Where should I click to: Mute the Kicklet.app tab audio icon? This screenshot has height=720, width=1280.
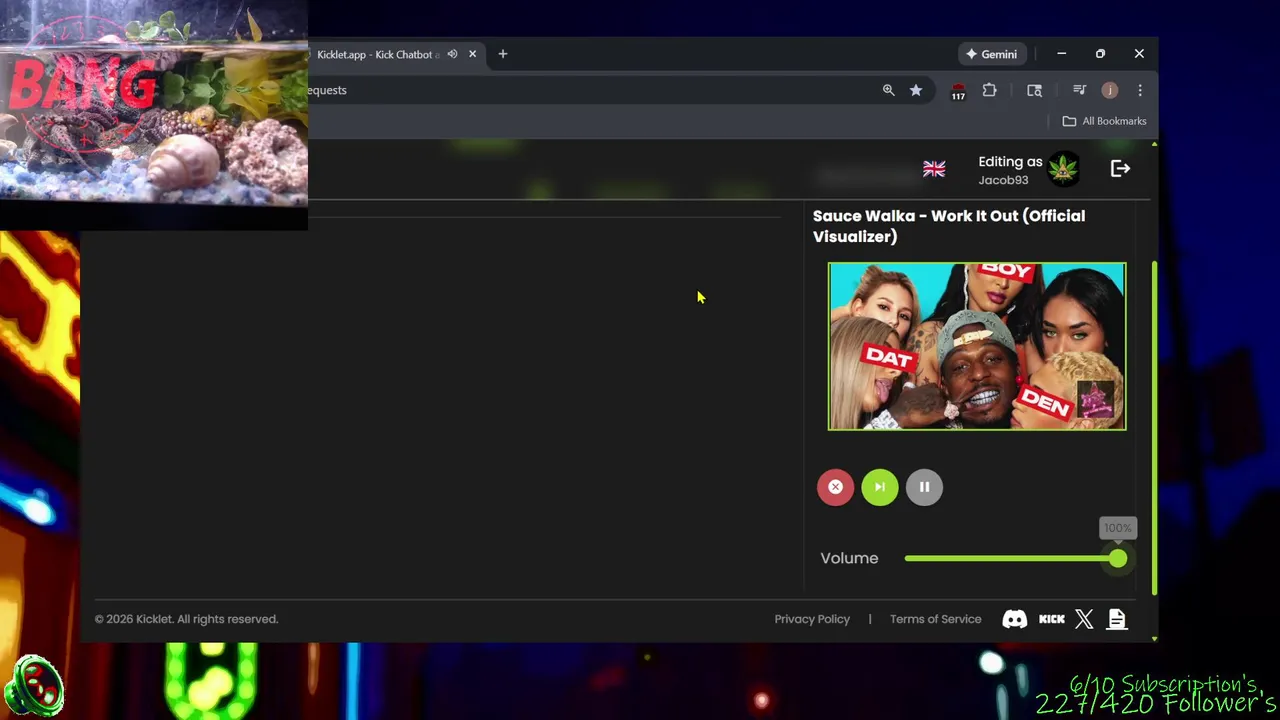[x=452, y=54]
